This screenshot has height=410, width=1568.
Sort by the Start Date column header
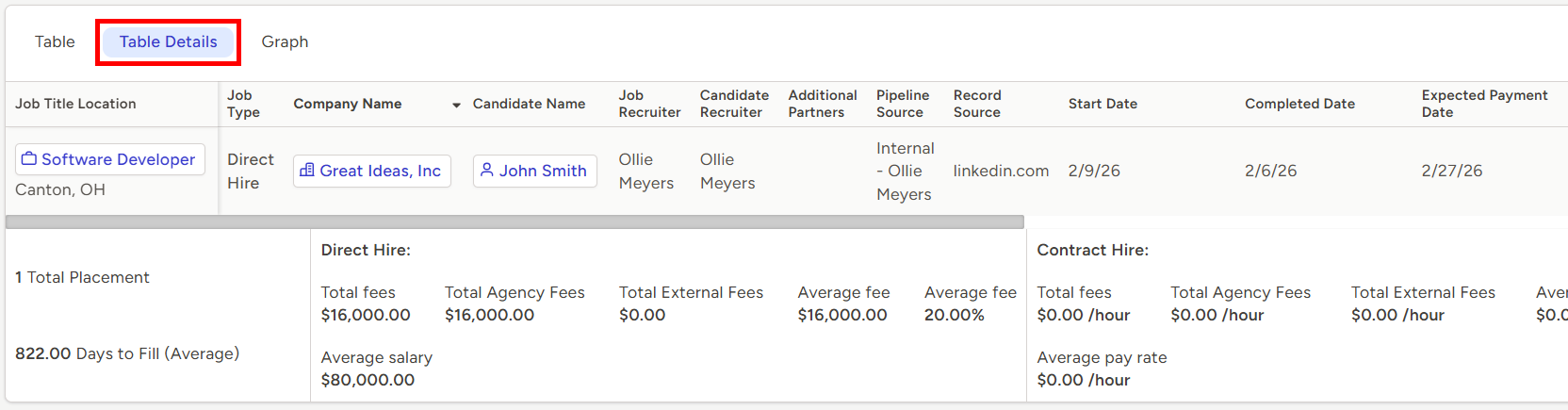point(1102,104)
